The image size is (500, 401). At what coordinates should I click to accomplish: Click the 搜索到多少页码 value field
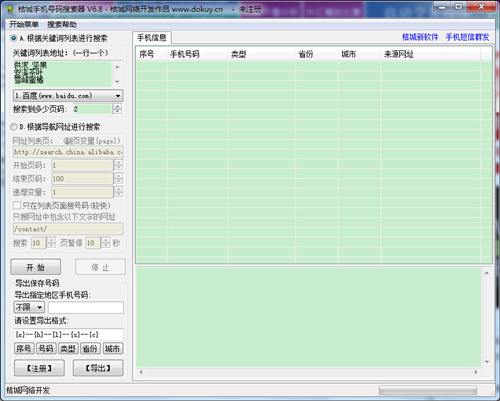(92, 109)
